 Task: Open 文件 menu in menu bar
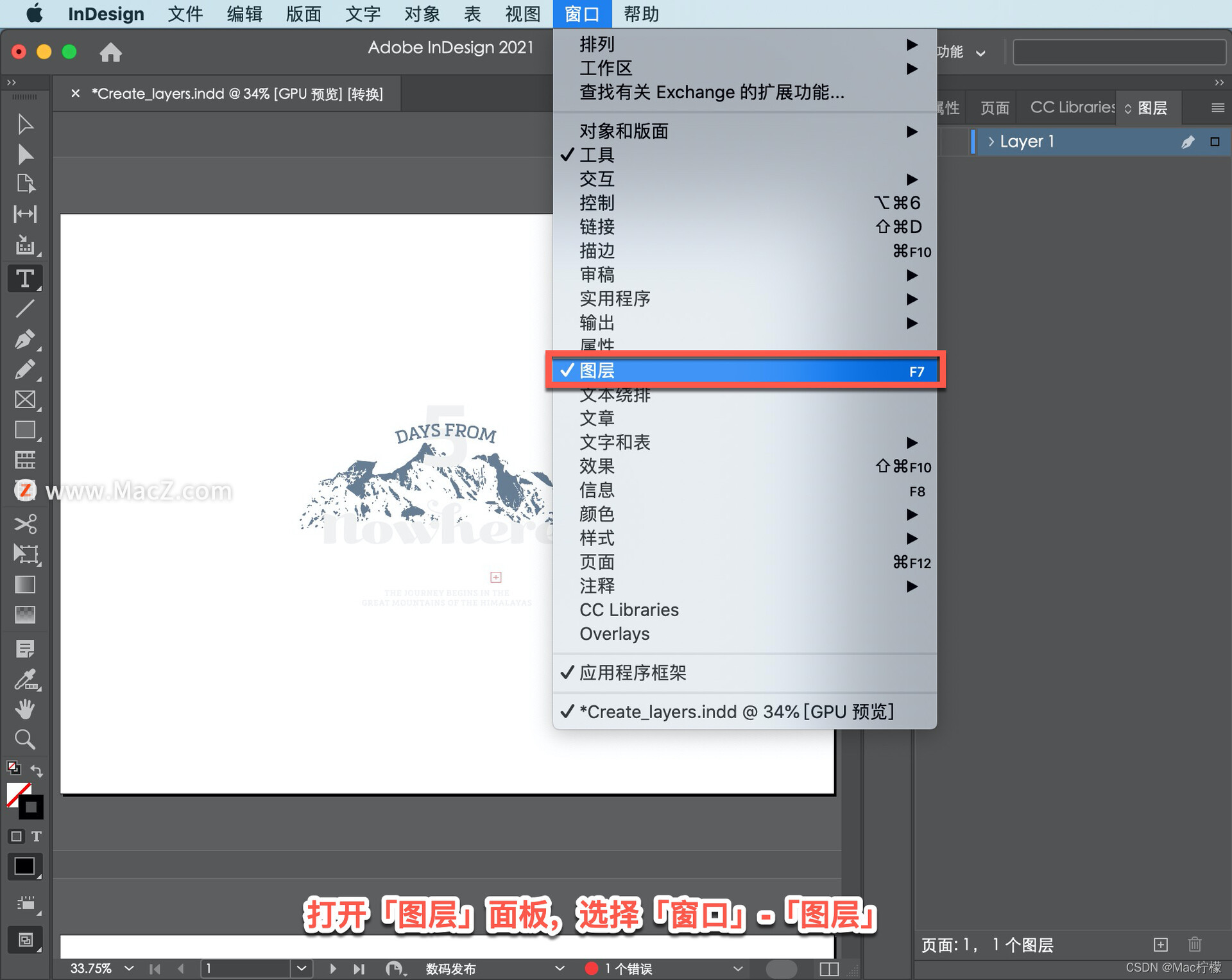point(185,13)
